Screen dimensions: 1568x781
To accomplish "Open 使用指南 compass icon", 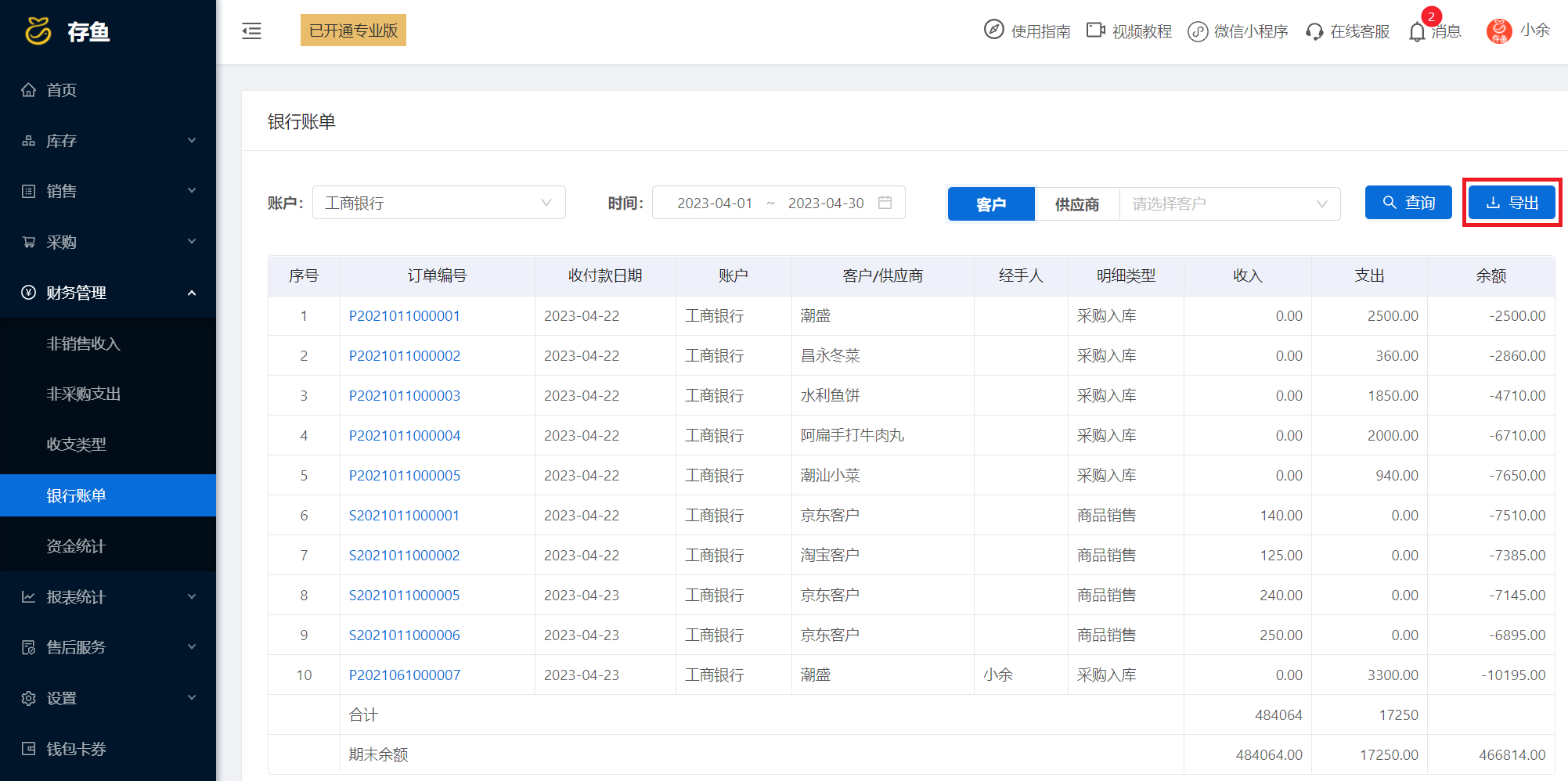I will [x=993, y=30].
